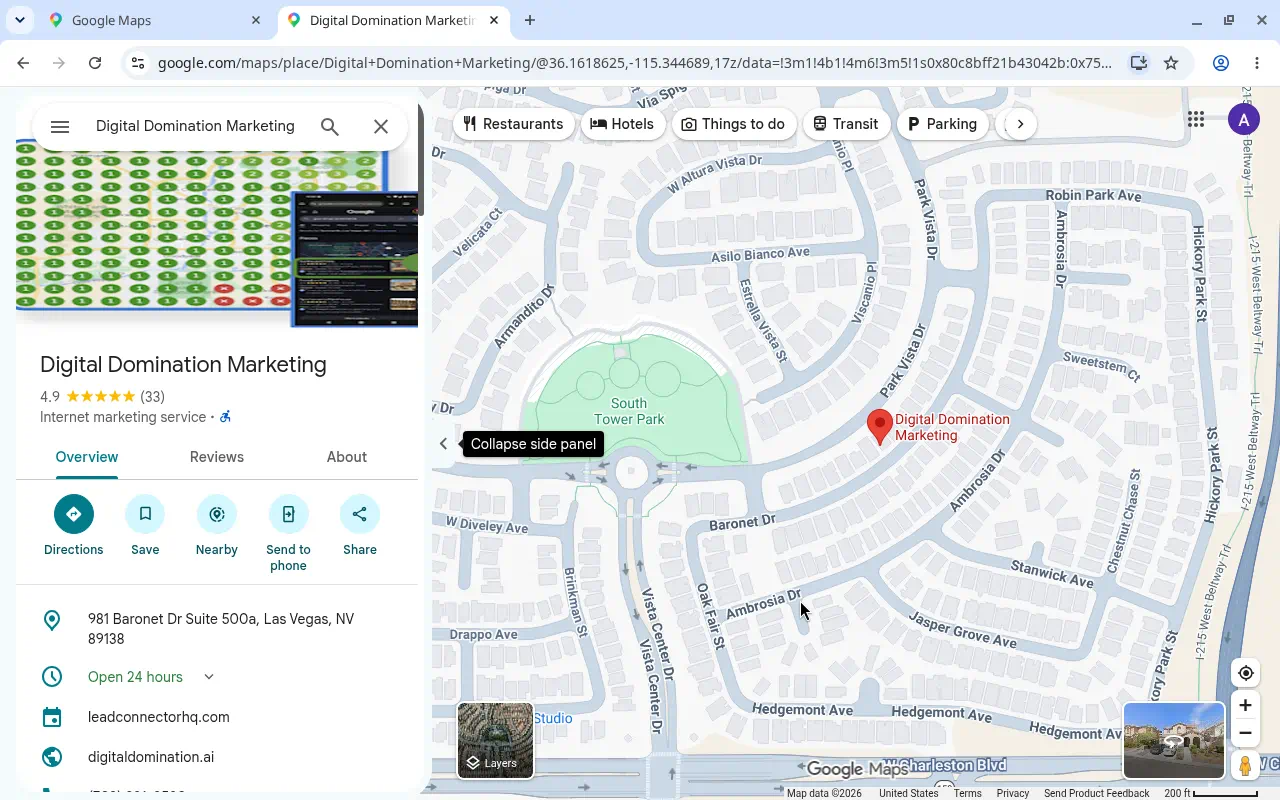Install app icon in address bar

click(x=1138, y=63)
